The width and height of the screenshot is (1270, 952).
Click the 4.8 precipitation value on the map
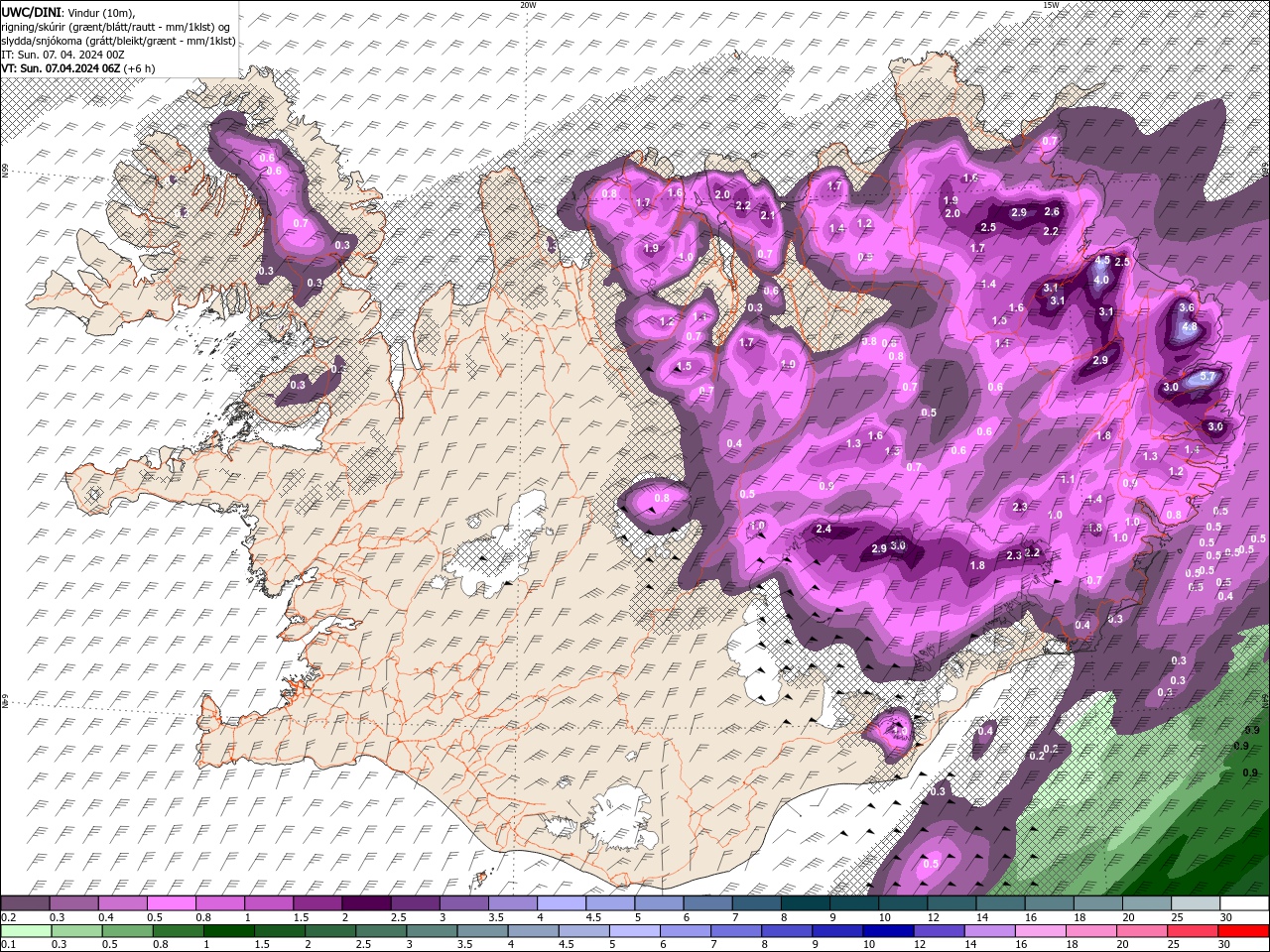[x=1190, y=327]
